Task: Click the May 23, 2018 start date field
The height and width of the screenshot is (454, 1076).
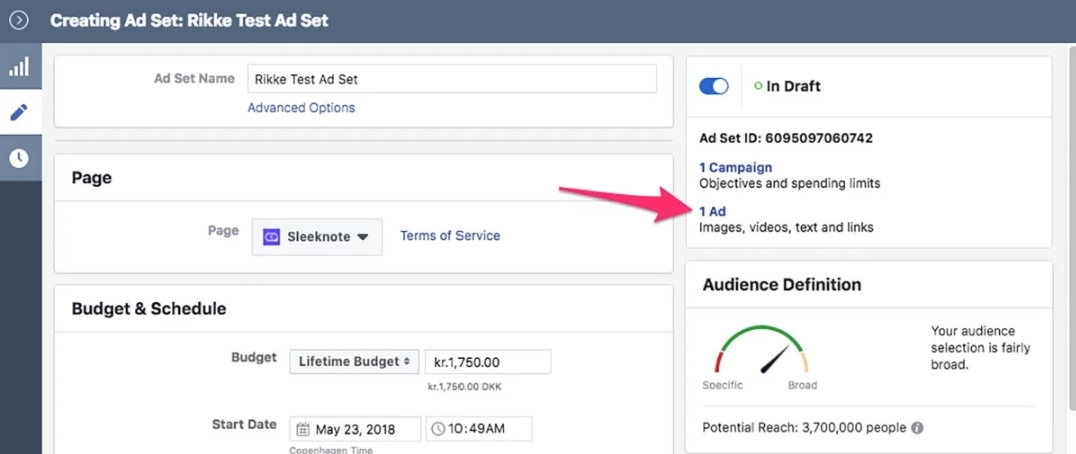Action: (355, 429)
